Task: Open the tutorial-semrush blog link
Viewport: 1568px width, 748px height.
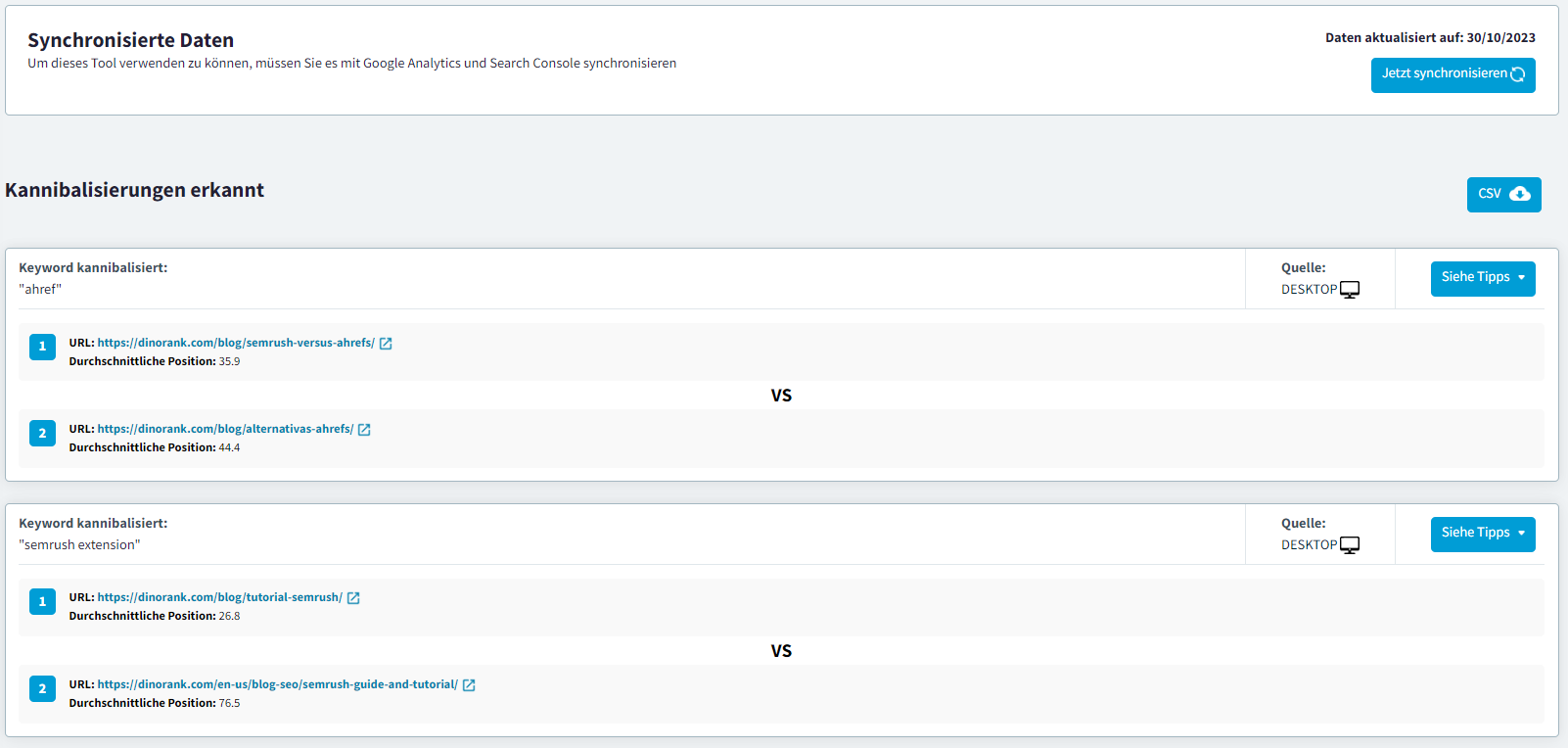Action: (219, 598)
